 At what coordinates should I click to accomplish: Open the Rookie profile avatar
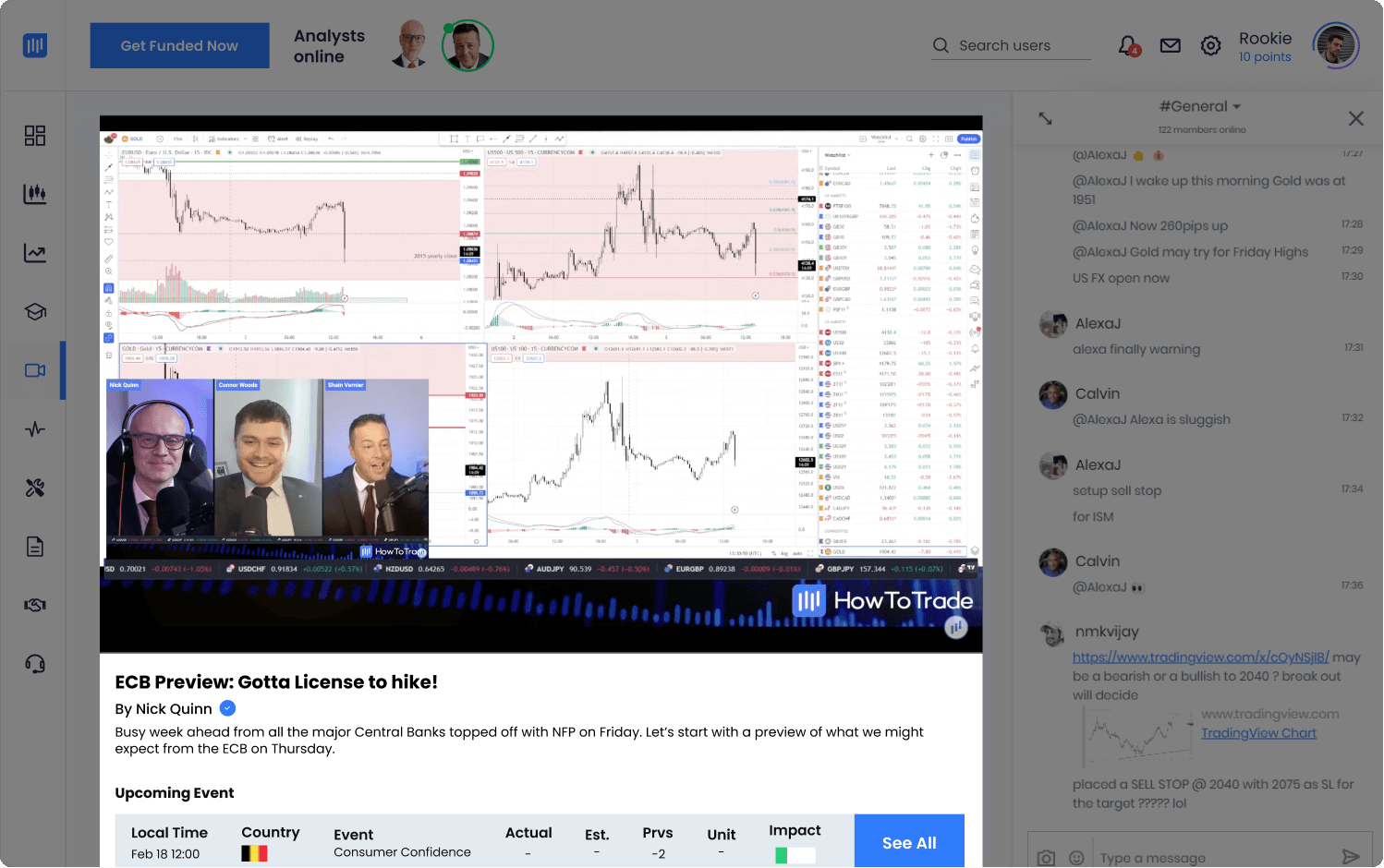pyautogui.click(x=1335, y=45)
